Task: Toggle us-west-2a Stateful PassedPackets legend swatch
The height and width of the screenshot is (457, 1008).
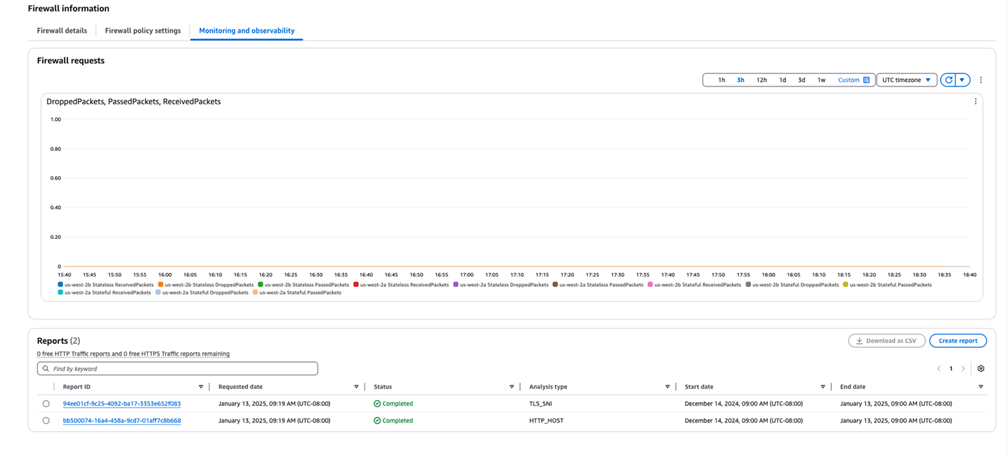Action: coord(255,292)
